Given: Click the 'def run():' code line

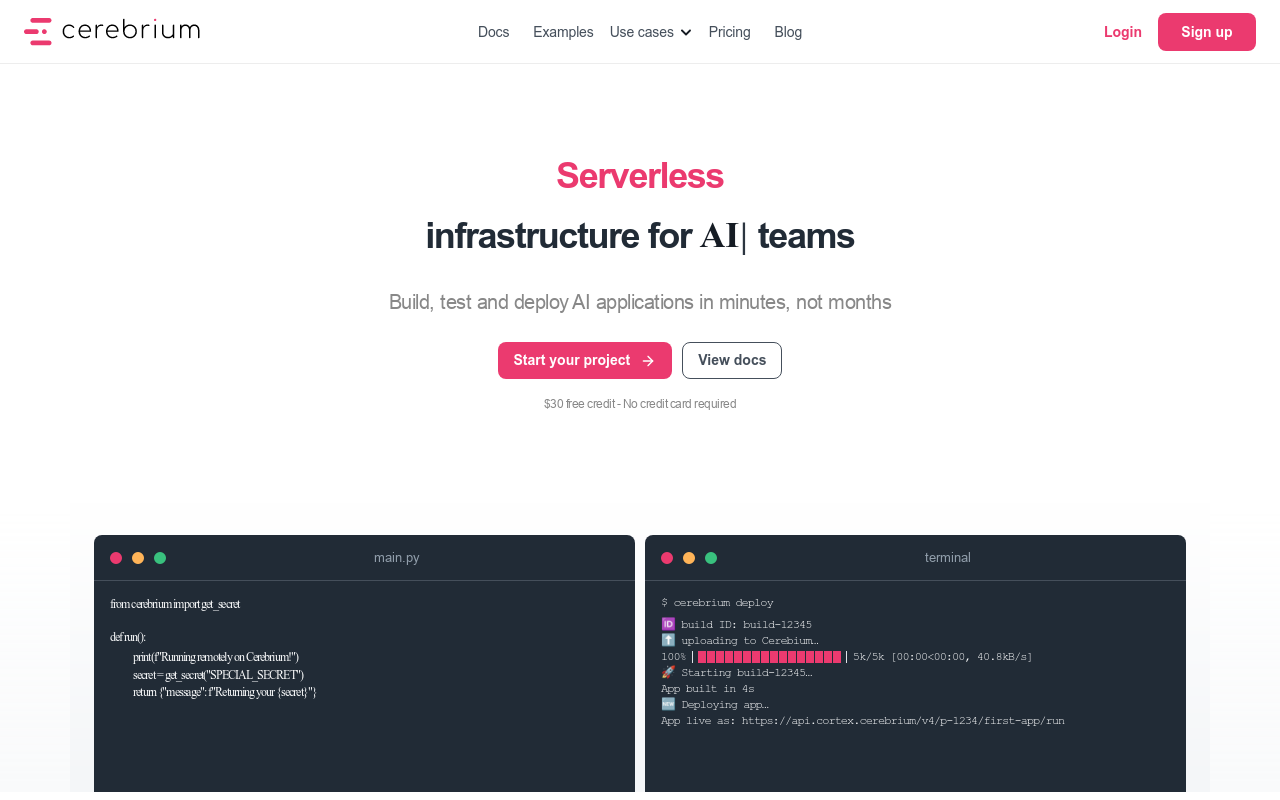Looking at the screenshot, I should coord(128,637).
